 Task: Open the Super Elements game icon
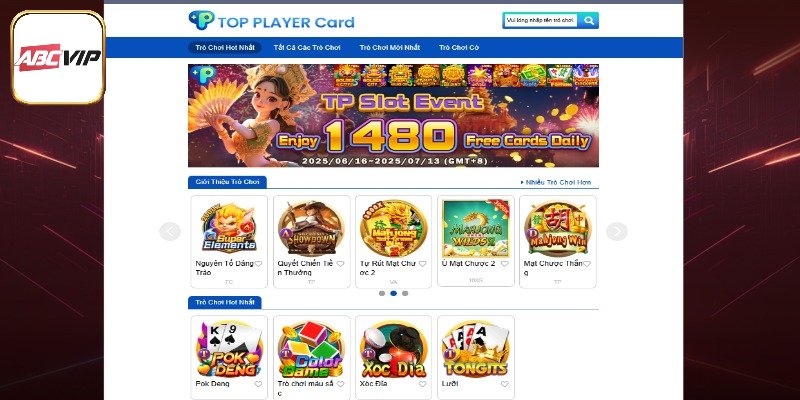pyautogui.click(x=229, y=228)
